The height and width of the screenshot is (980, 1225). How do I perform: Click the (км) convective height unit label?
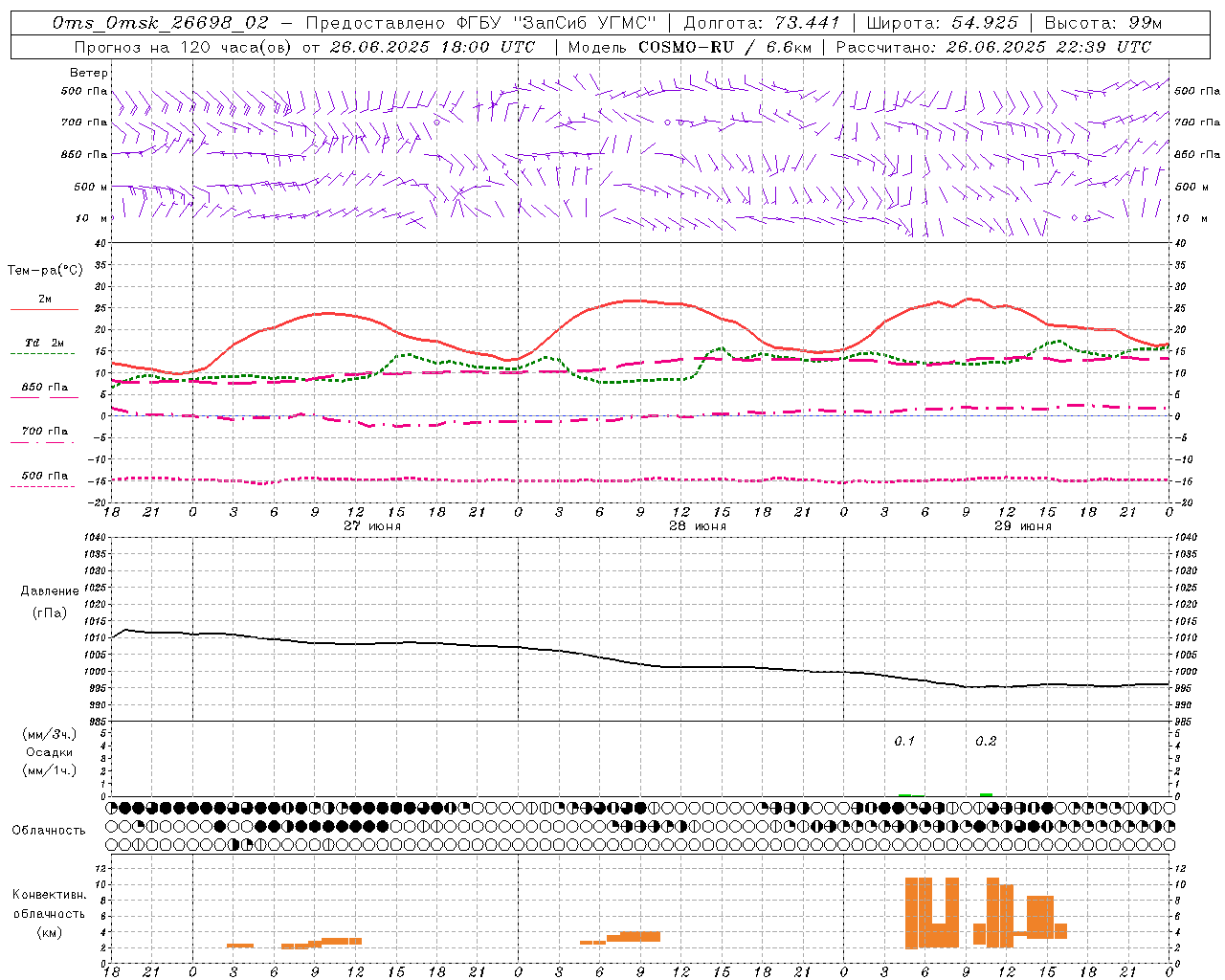50,931
